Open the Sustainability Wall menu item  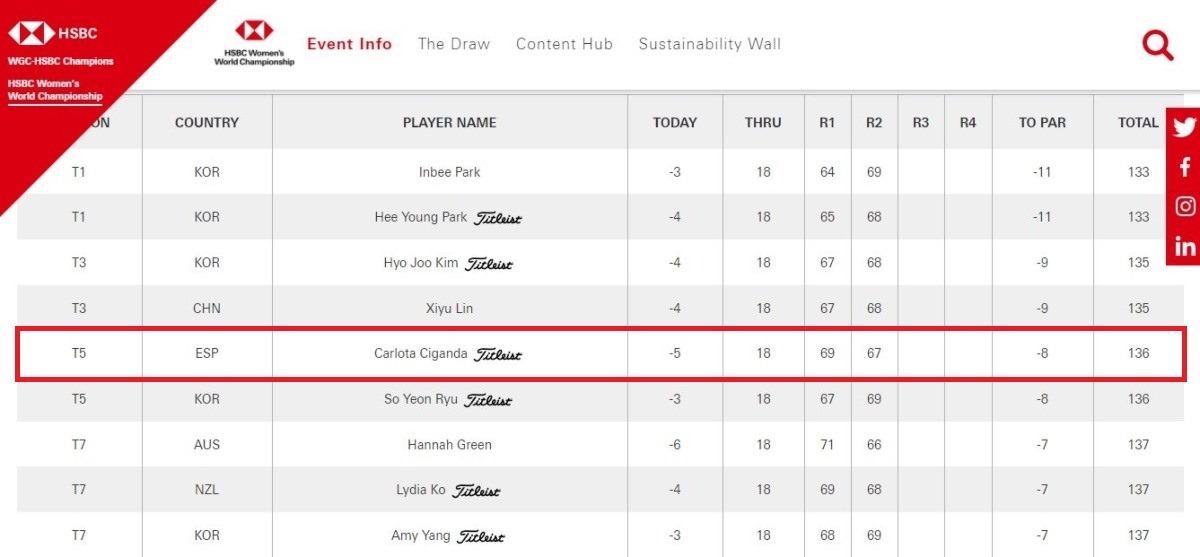tap(710, 44)
